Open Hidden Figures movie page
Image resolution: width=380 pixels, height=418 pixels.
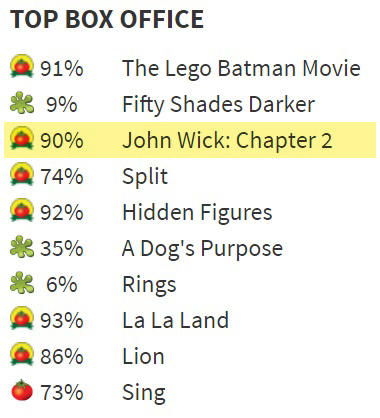[197, 213]
